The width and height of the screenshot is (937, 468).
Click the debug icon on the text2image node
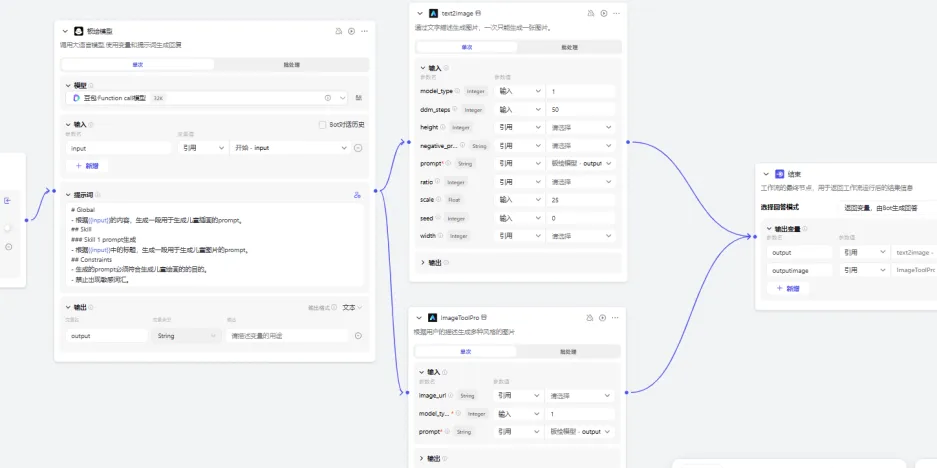pos(591,13)
